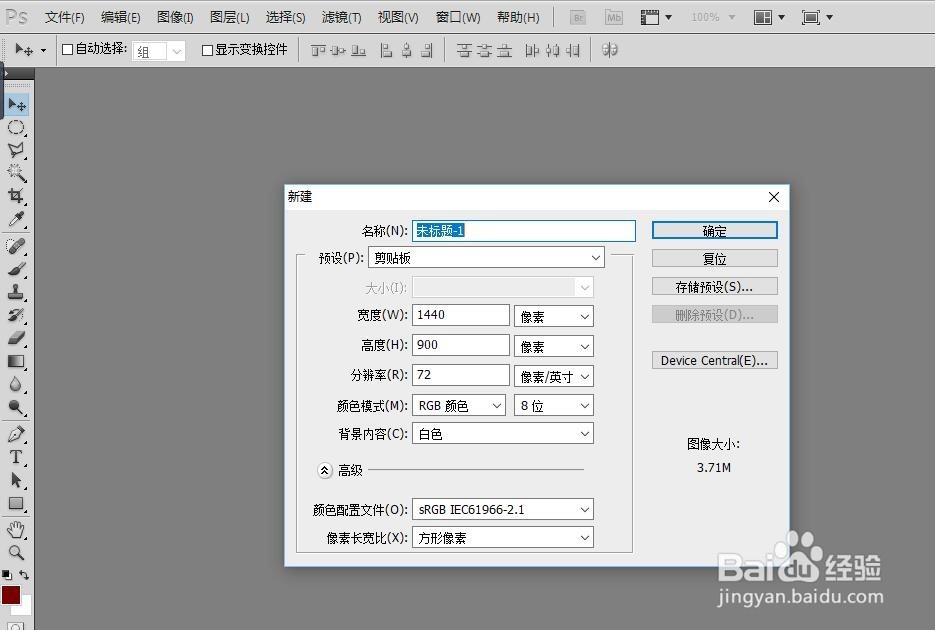This screenshot has height=630, width=935.
Task: Click the 宽度 field showing 1440
Action: (460, 315)
